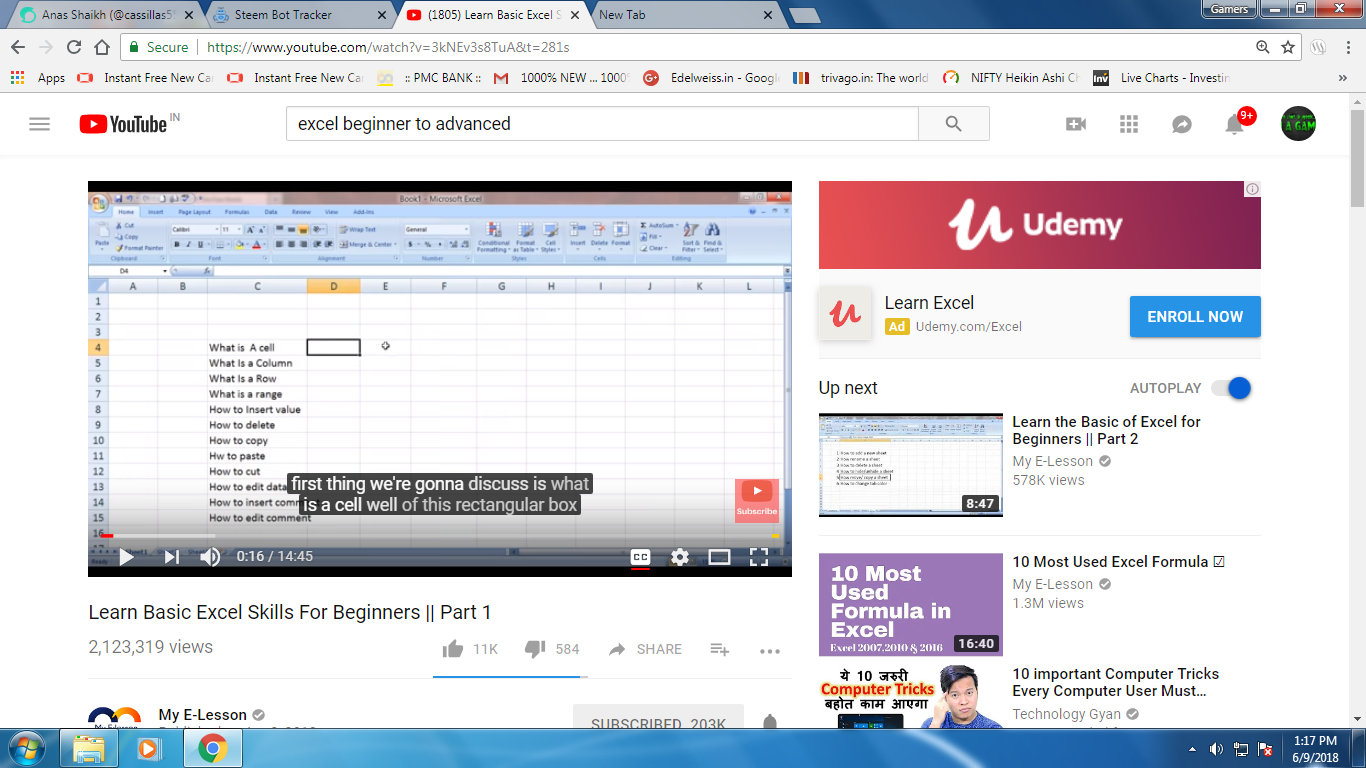The image size is (1366, 768).
Task: Open the account avatar menu
Action: tap(1298, 124)
